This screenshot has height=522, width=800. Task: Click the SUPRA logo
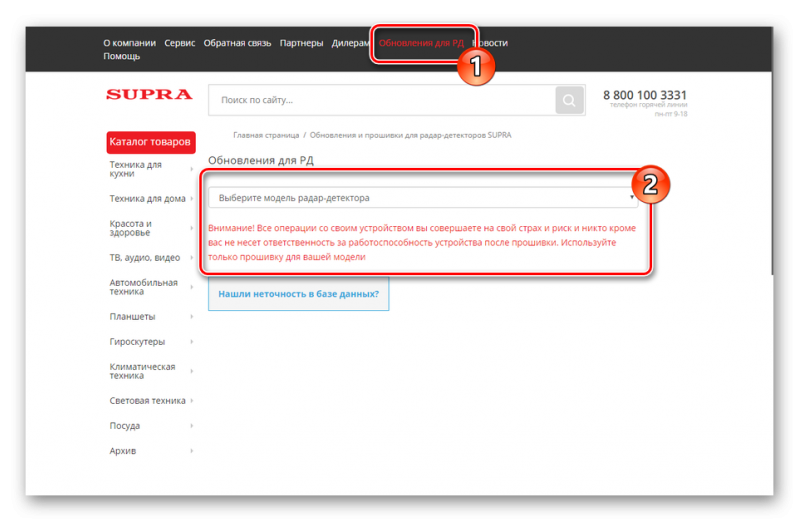[149, 94]
